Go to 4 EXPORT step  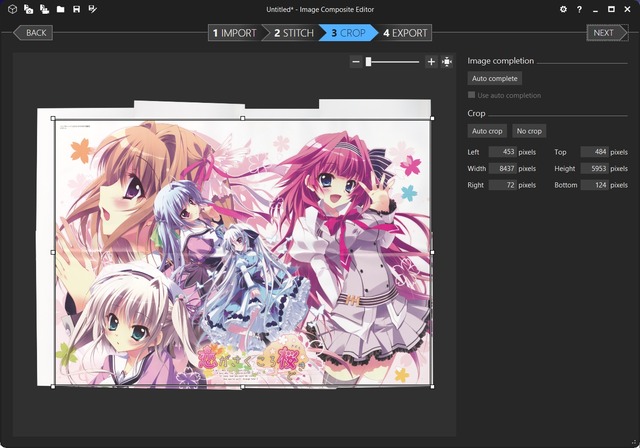point(405,33)
